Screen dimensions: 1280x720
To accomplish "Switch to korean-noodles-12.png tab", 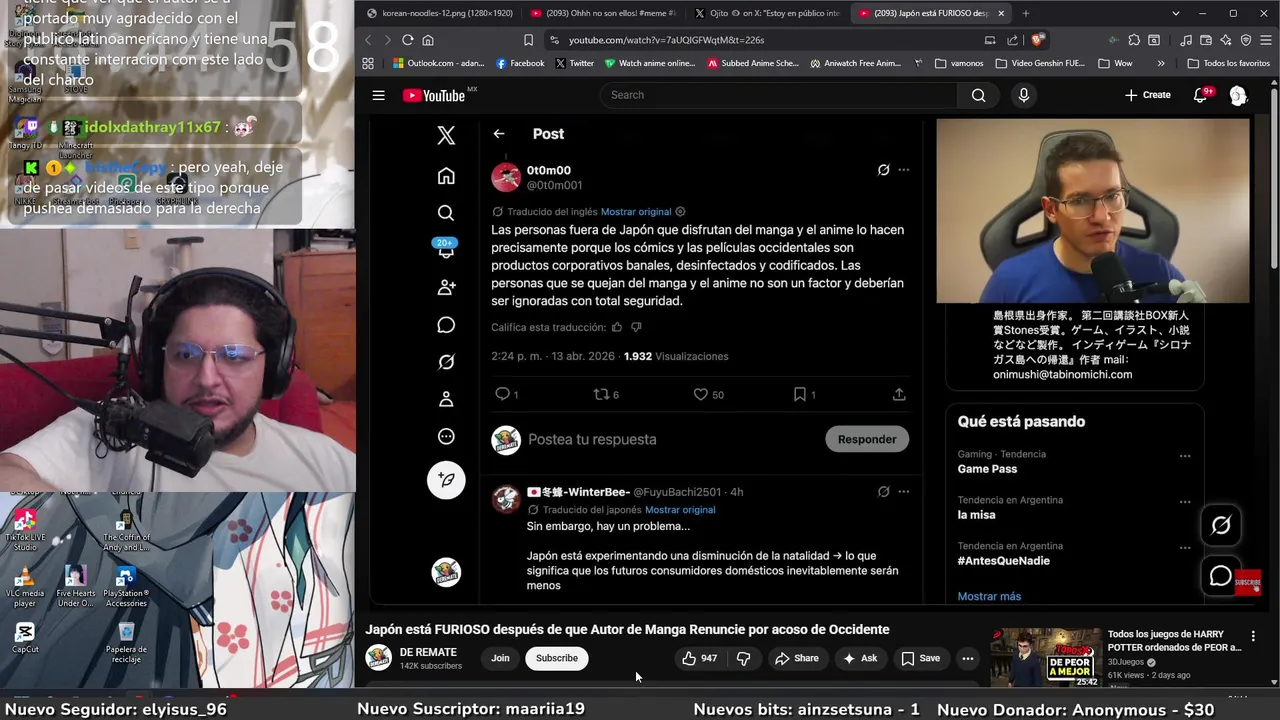I will pyautogui.click(x=438, y=13).
